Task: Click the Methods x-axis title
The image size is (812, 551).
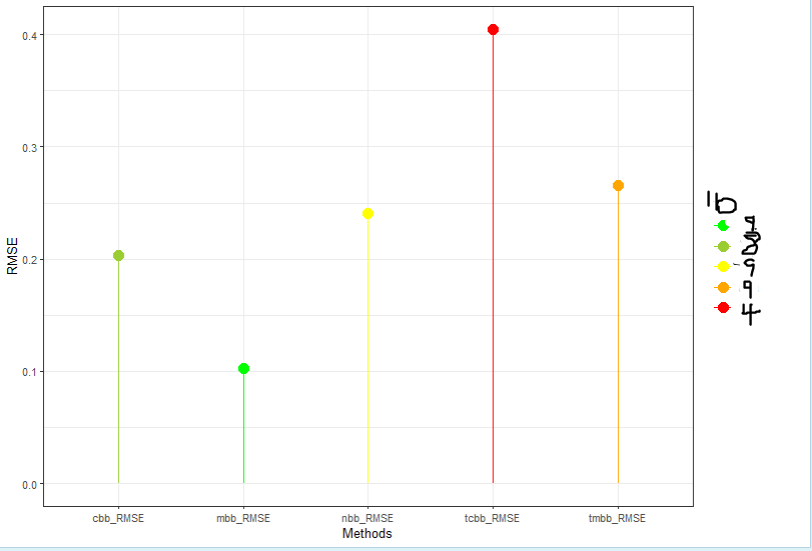Action: pos(367,533)
